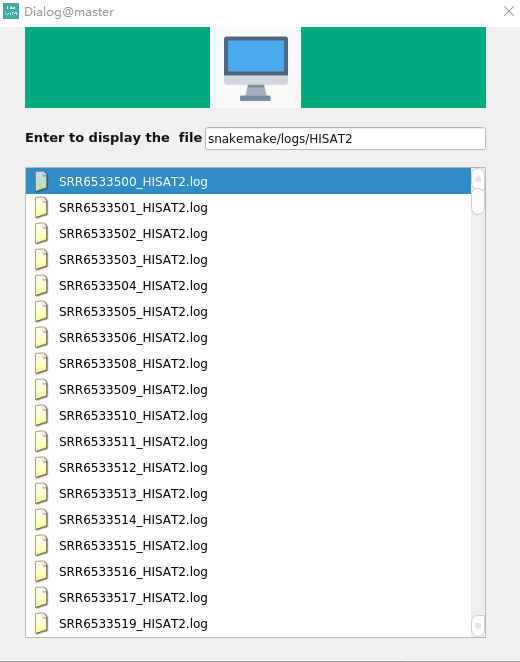Click the file icon beside SRR6533500_HISAT2.log
This screenshot has height=662, width=520.
pos(41,181)
